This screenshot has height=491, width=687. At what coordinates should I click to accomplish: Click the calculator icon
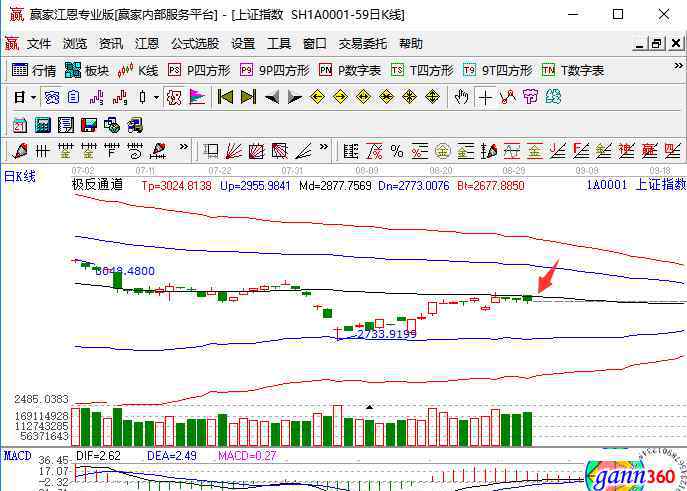(x=43, y=125)
